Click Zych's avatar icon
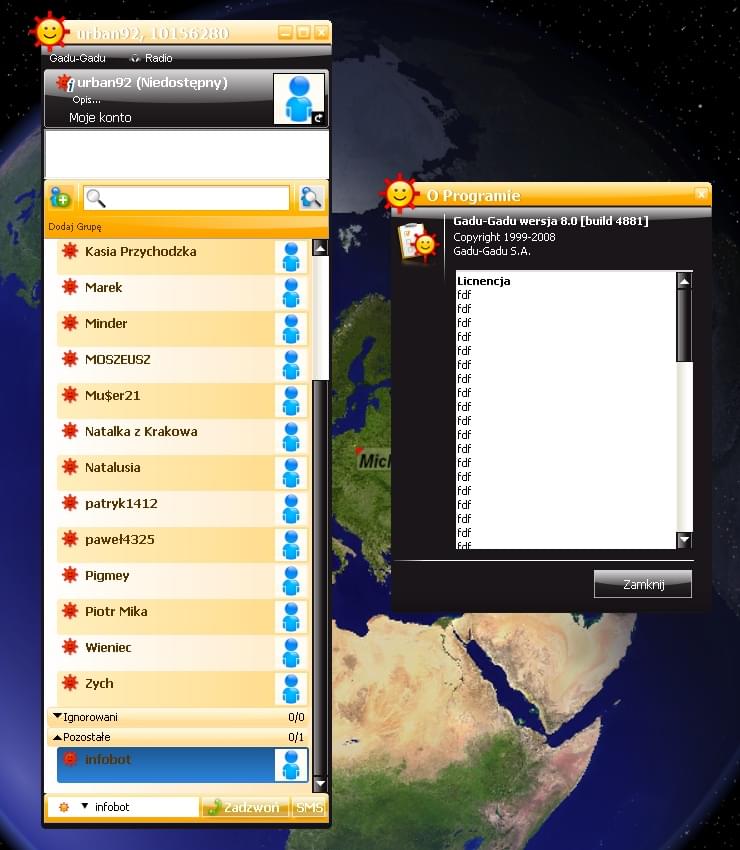740x850 pixels. coord(291,688)
